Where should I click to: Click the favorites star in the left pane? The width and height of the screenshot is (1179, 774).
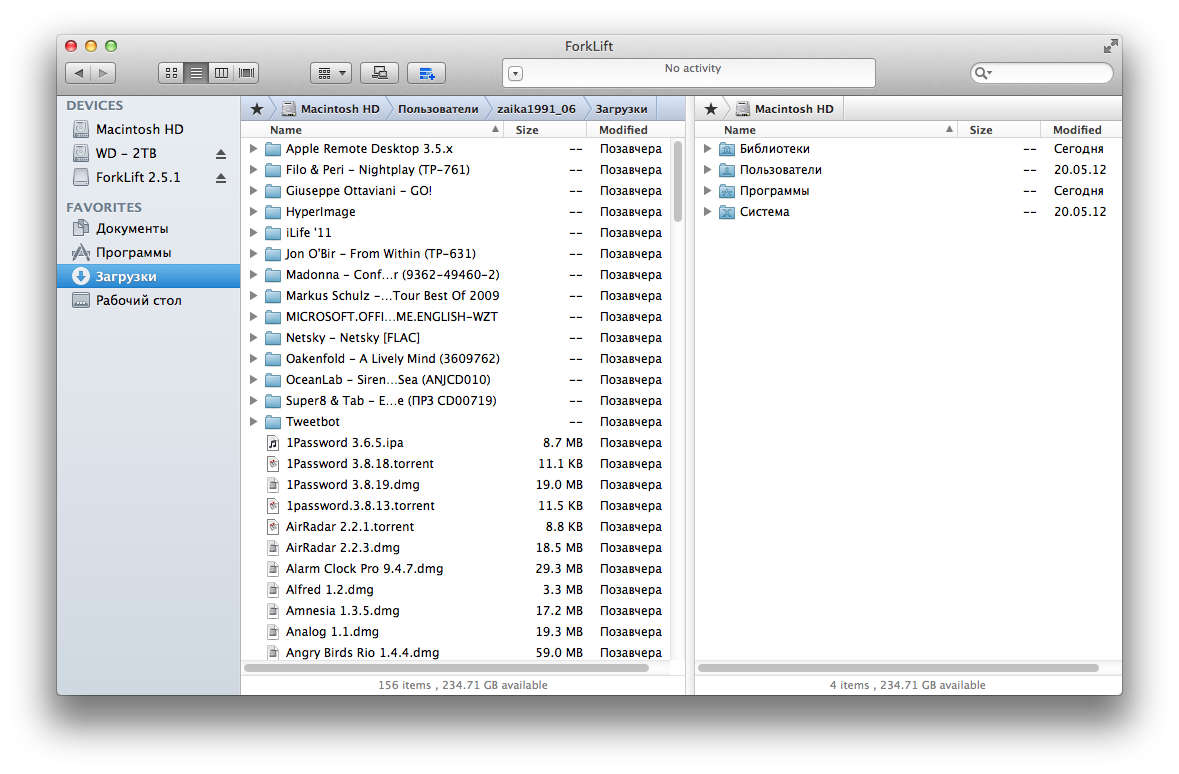click(257, 109)
